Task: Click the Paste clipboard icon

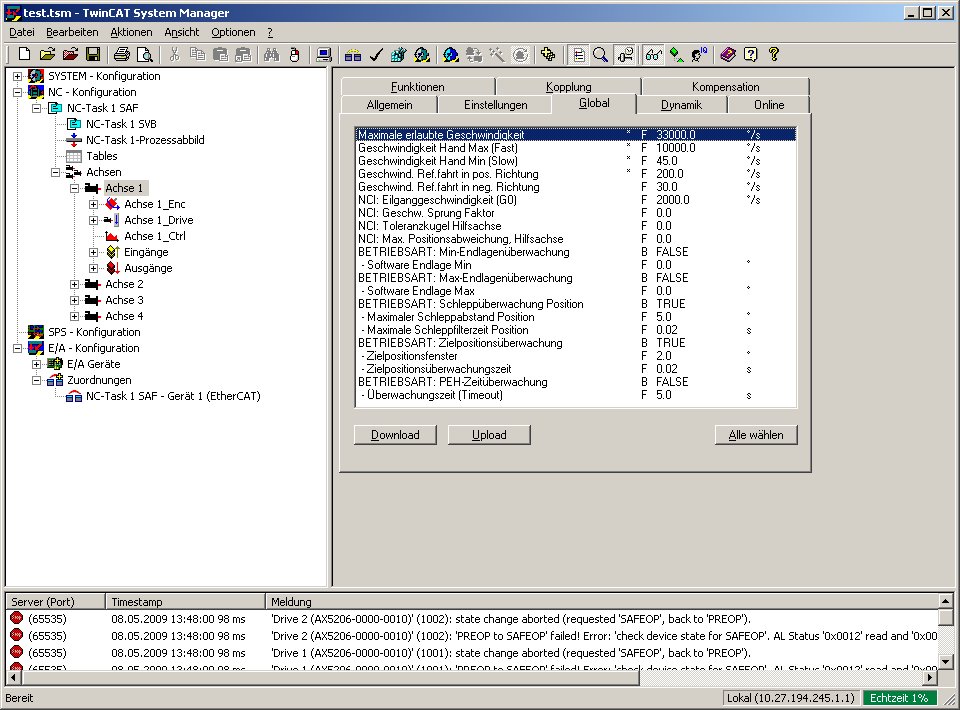Action: coord(220,54)
